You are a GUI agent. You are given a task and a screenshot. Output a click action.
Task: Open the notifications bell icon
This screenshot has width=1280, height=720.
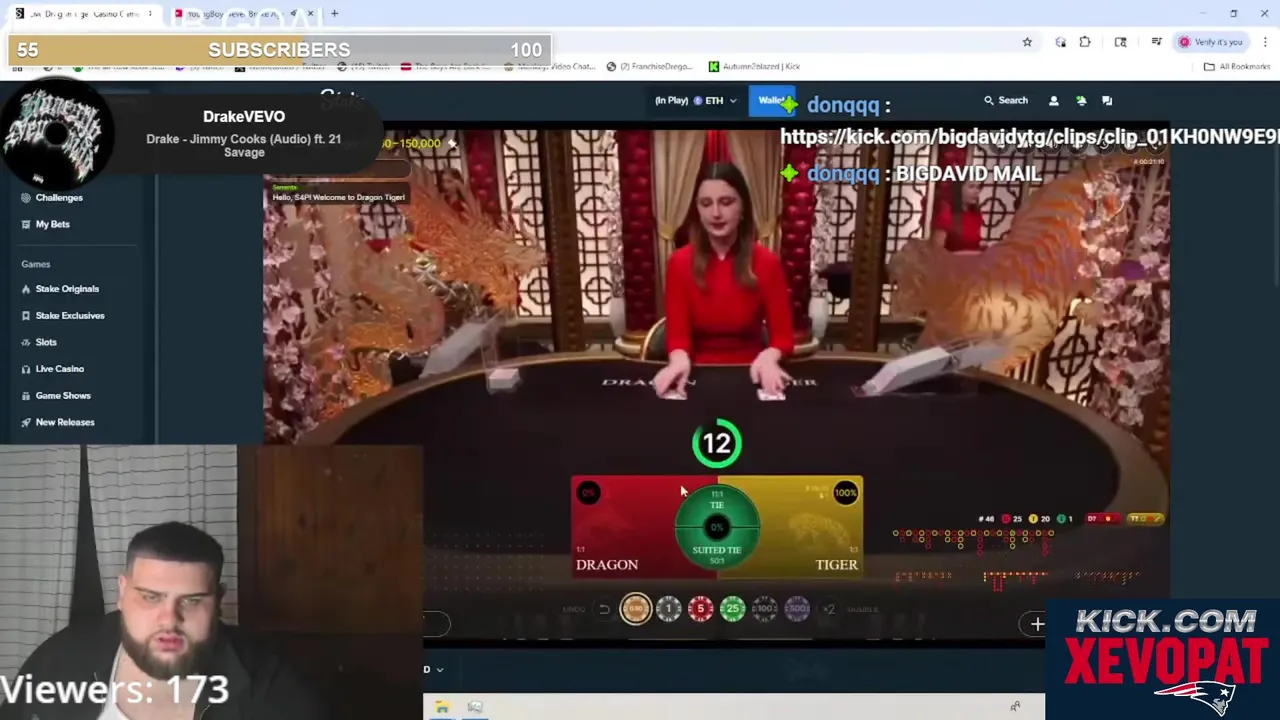pyautogui.click(x=1080, y=100)
